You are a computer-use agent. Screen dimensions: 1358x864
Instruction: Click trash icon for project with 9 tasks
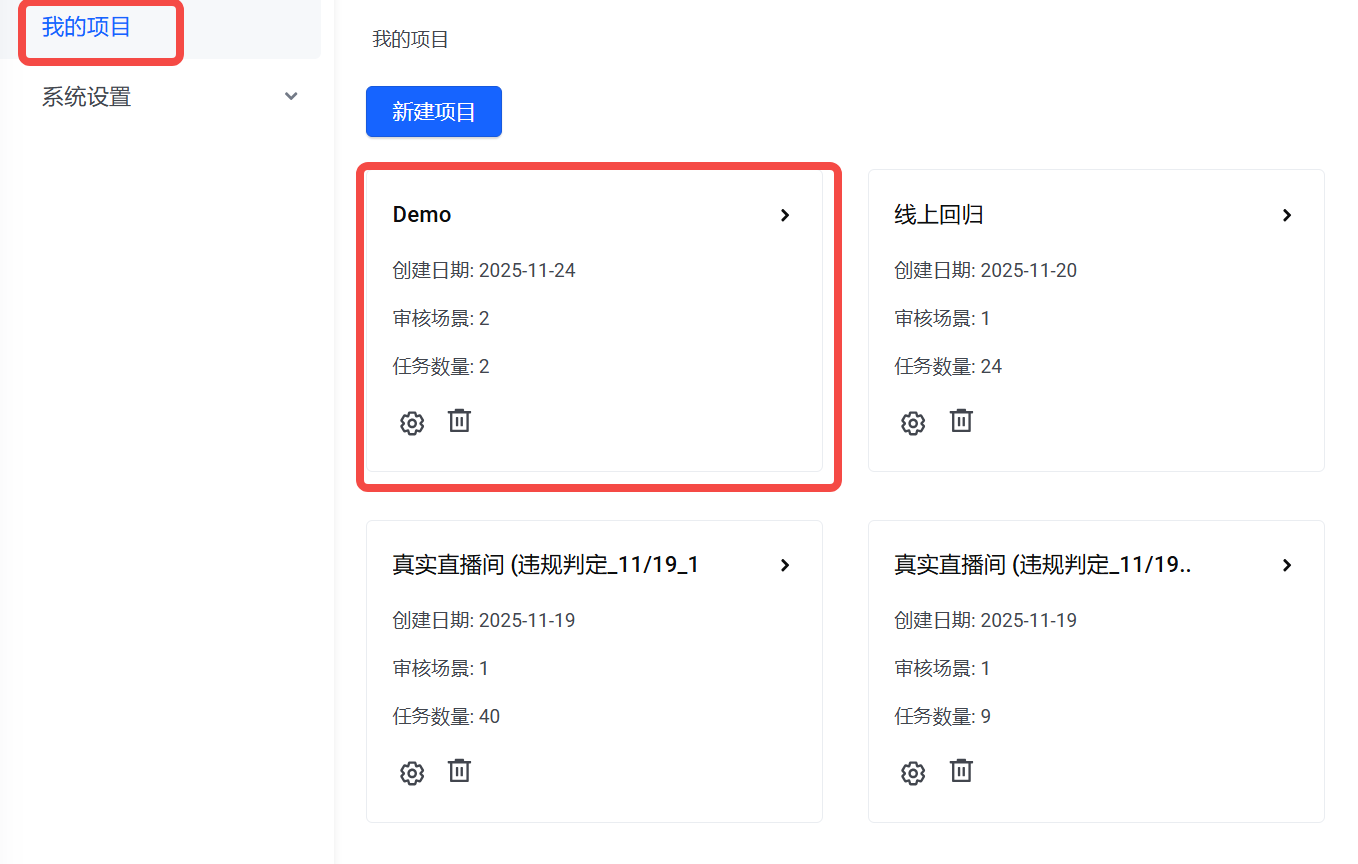961,771
